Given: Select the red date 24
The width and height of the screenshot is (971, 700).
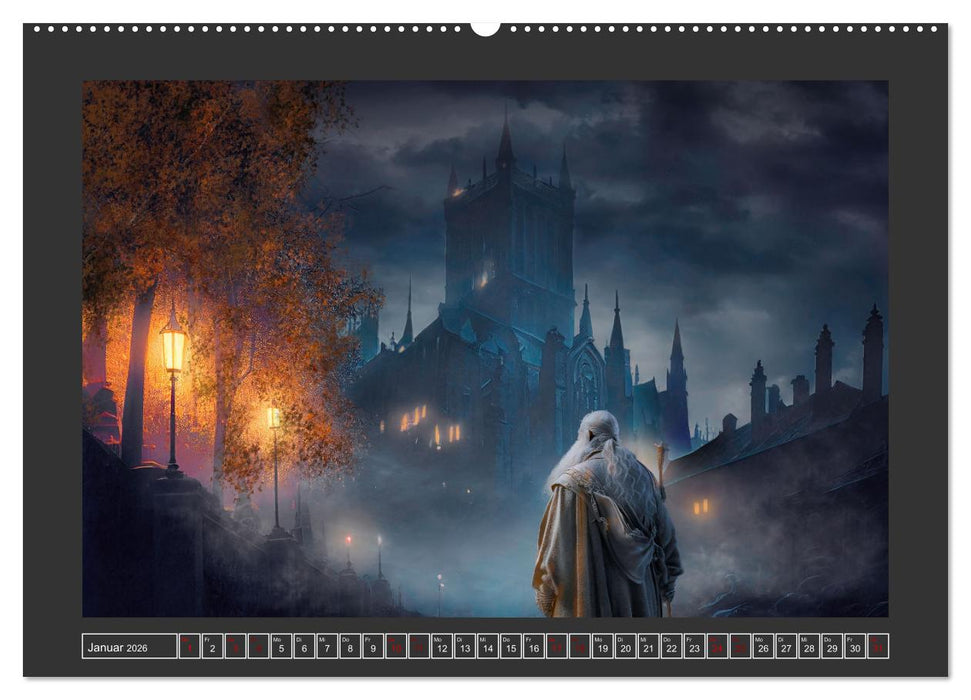Looking at the screenshot, I should tap(718, 646).
